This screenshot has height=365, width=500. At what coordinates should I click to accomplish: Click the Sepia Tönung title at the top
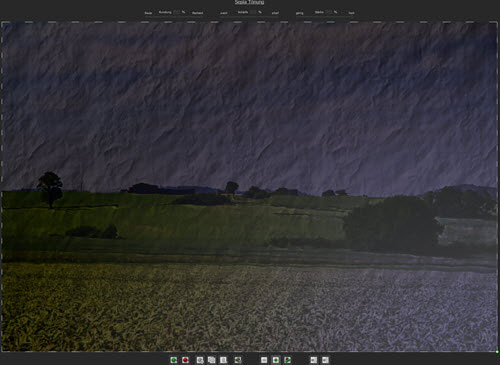249,2
